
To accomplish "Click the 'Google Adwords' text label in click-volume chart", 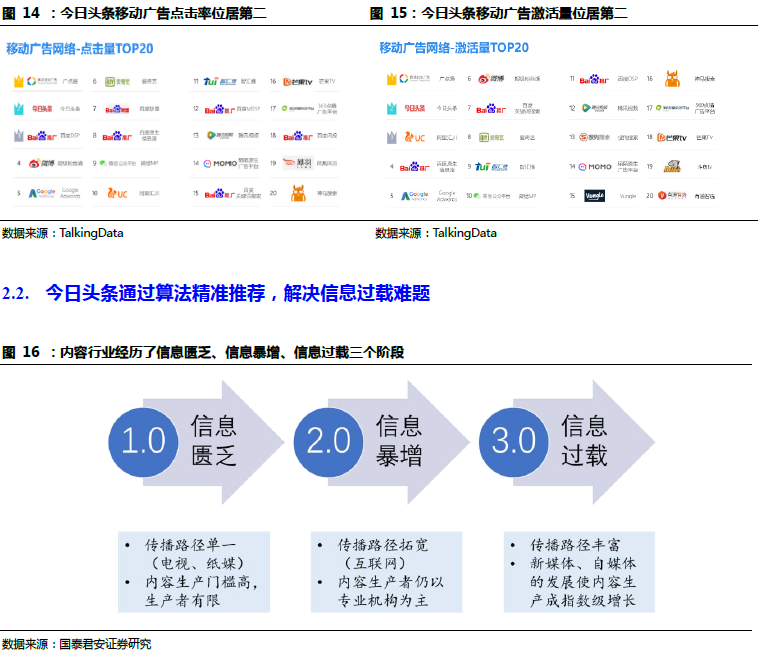I will 70,193.
